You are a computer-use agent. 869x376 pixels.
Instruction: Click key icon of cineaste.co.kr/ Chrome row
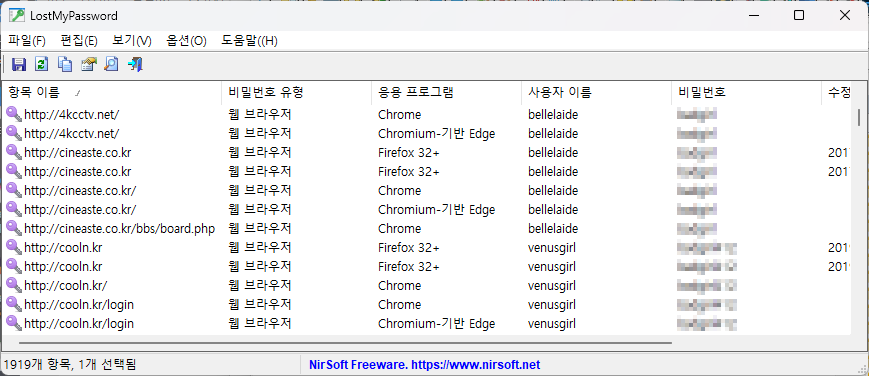14,190
